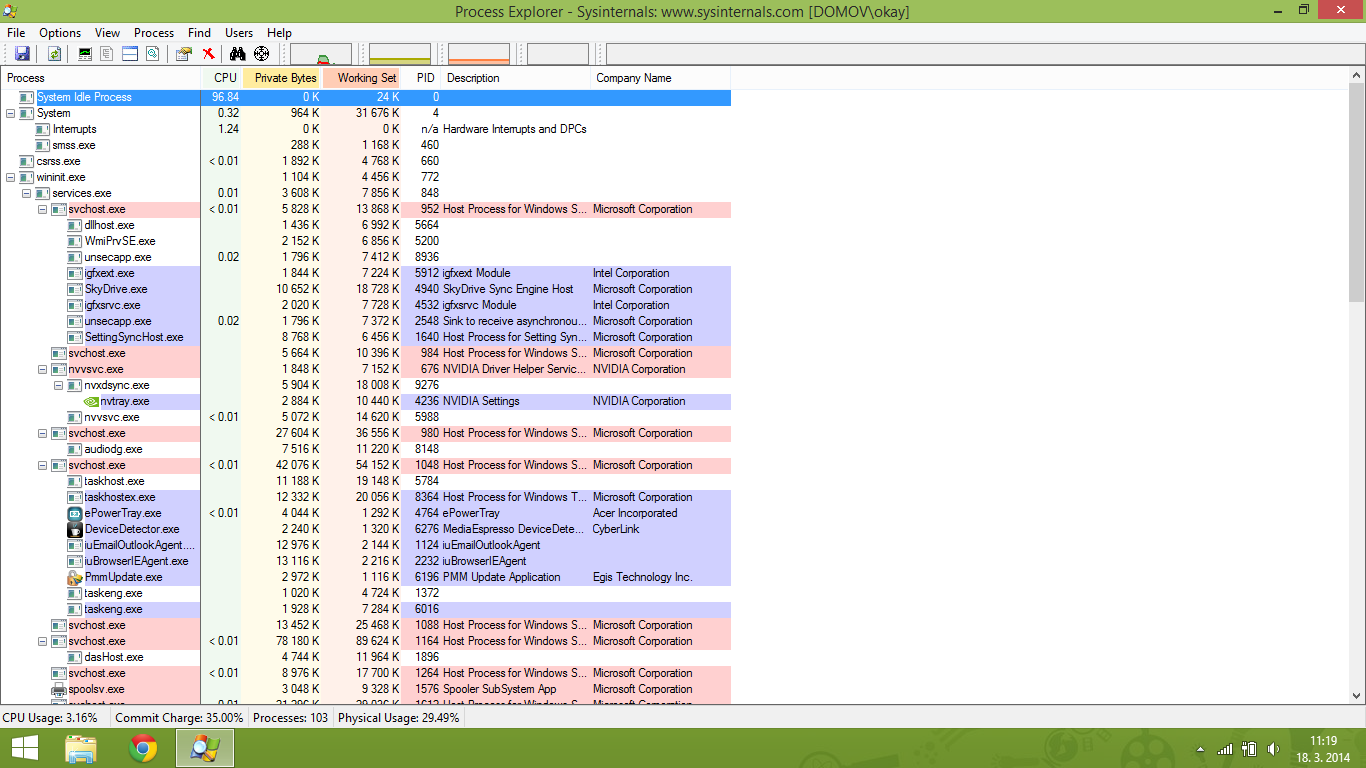Open the Process menu
1366x768 pixels.
click(x=154, y=33)
